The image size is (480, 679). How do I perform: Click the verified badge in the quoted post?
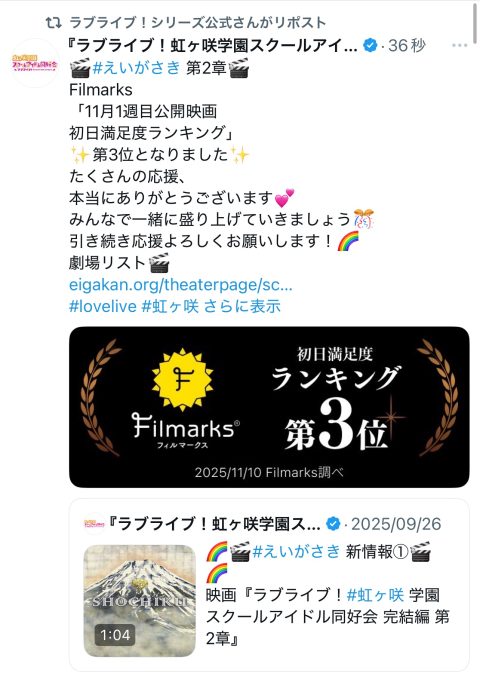(x=333, y=524)
